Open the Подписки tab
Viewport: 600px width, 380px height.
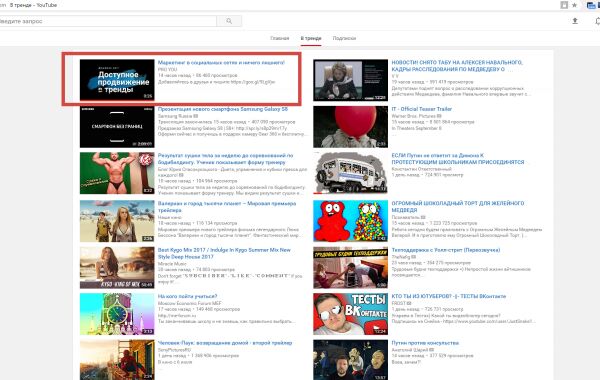(344, 38)
